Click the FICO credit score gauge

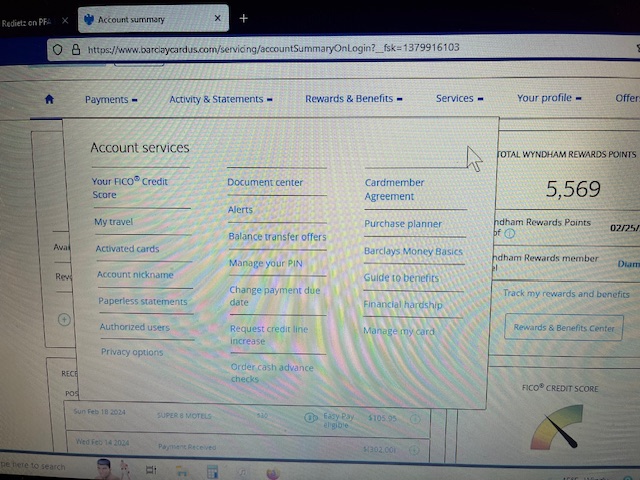click(x=558, y=427)
